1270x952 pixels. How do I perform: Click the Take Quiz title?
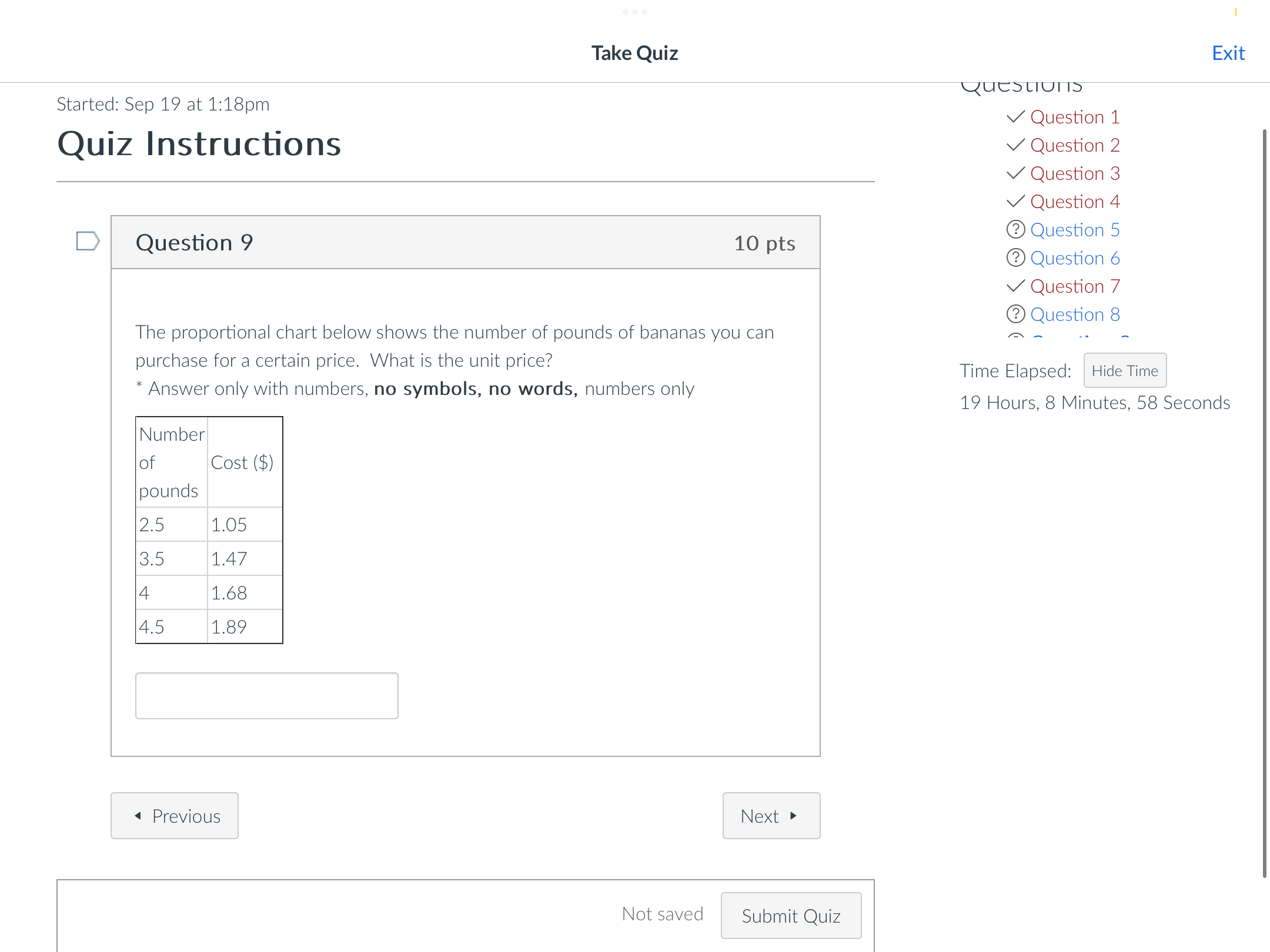(x=634, y=53)
